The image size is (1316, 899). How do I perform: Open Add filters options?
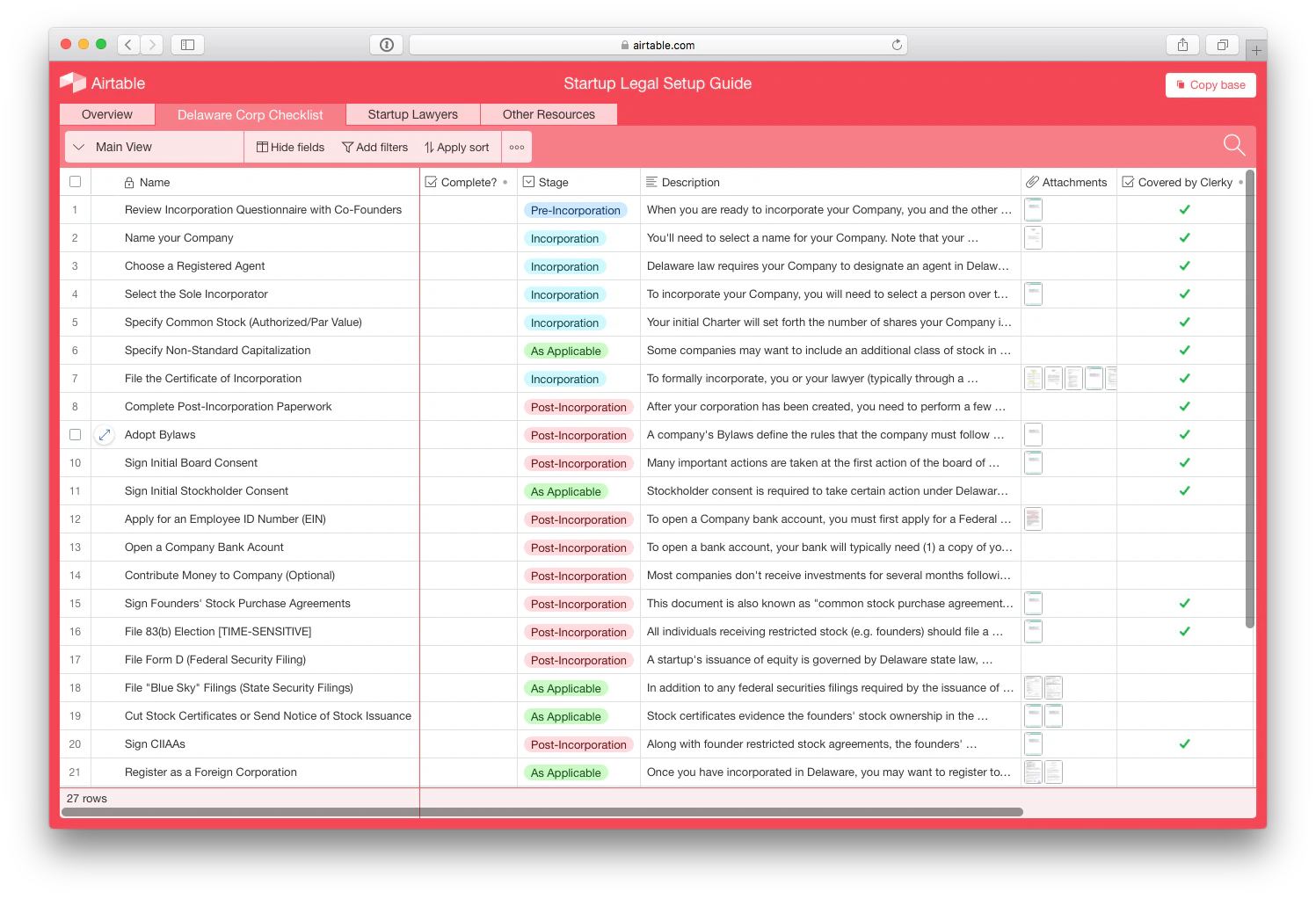click(x=375, y=147)
